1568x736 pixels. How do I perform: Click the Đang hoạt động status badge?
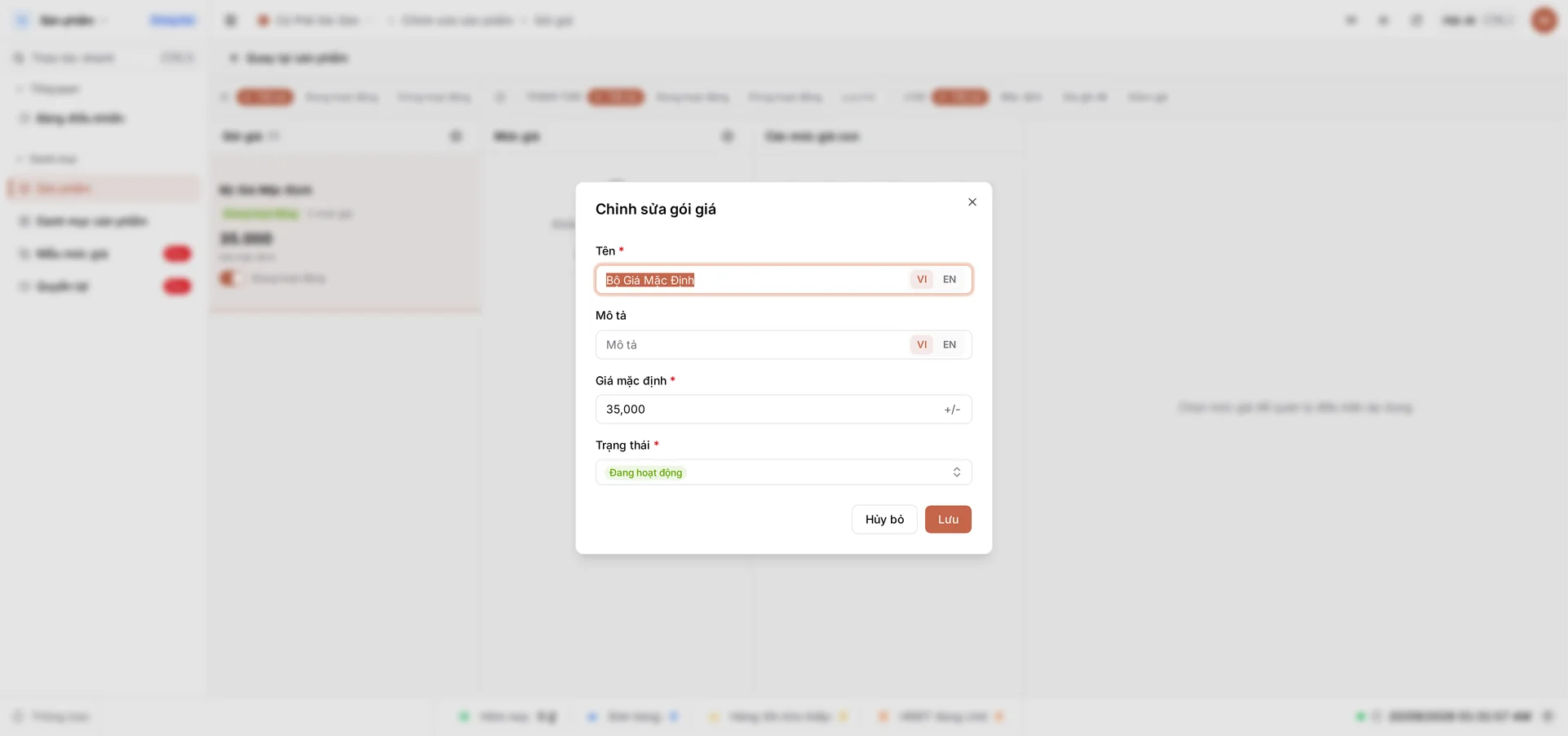(x=645, y=473)
